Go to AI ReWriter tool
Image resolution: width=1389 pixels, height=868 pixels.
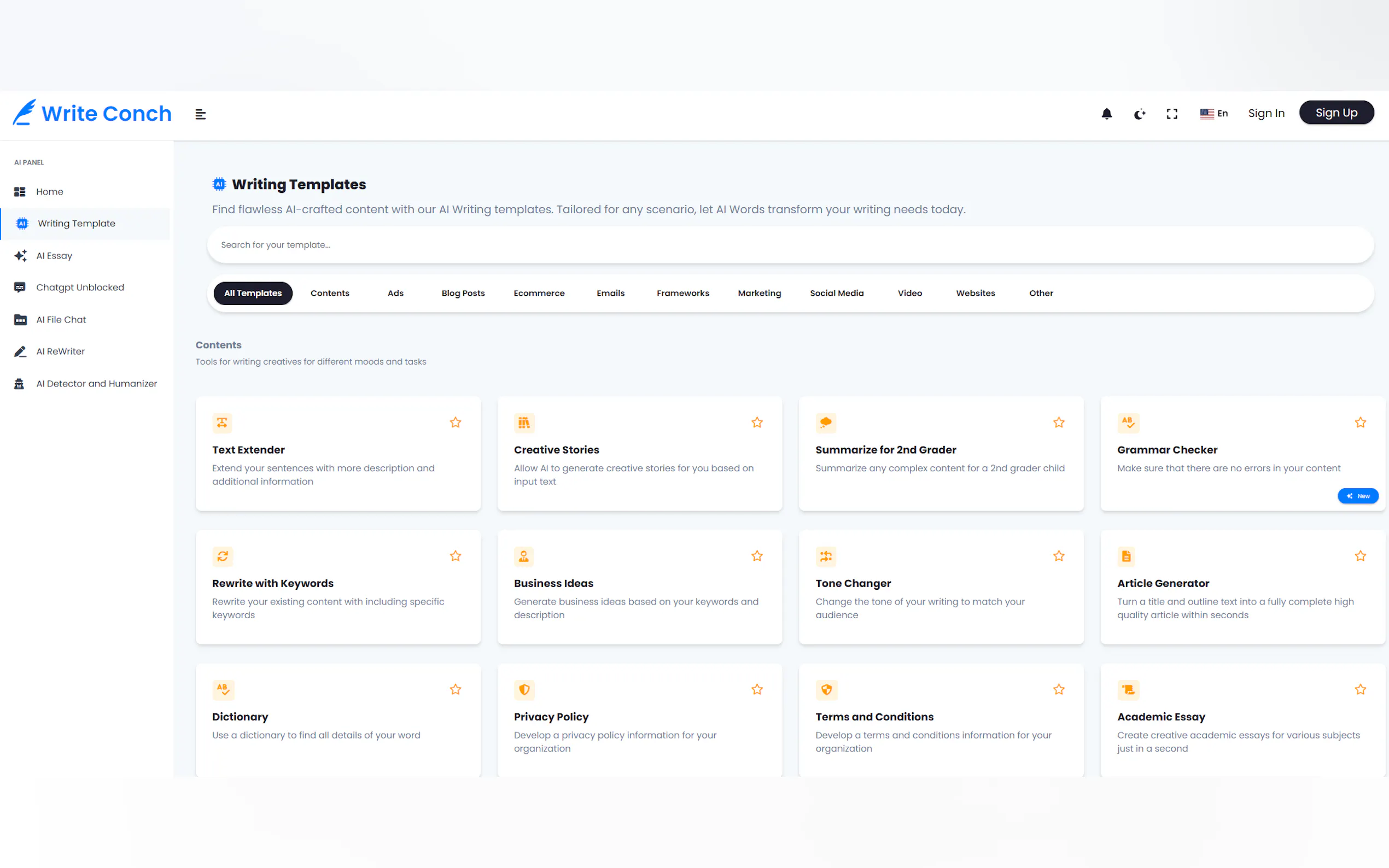pos(60,351)
